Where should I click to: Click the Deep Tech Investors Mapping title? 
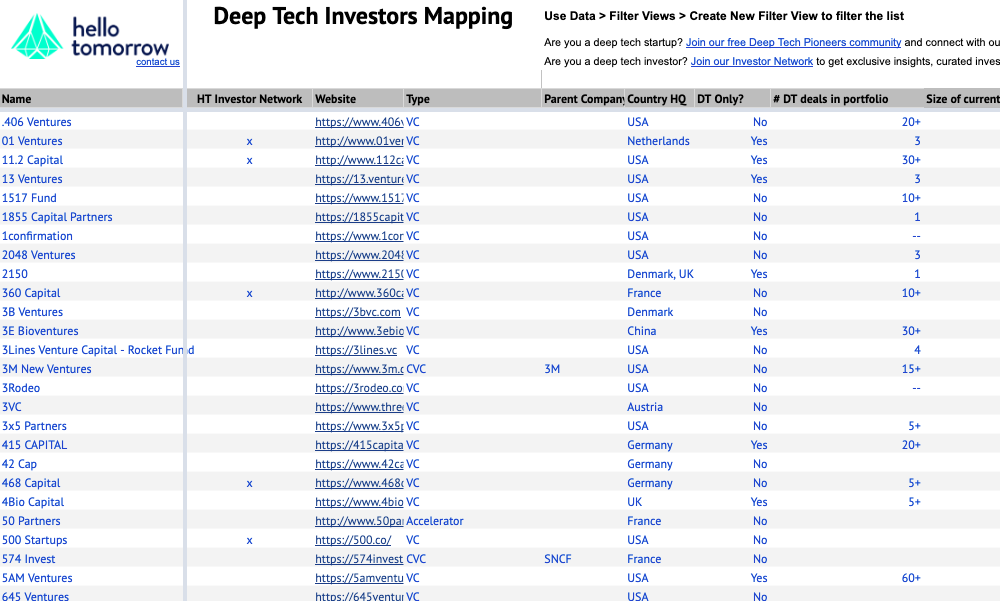pyautogui.click(x=363, y=17)
